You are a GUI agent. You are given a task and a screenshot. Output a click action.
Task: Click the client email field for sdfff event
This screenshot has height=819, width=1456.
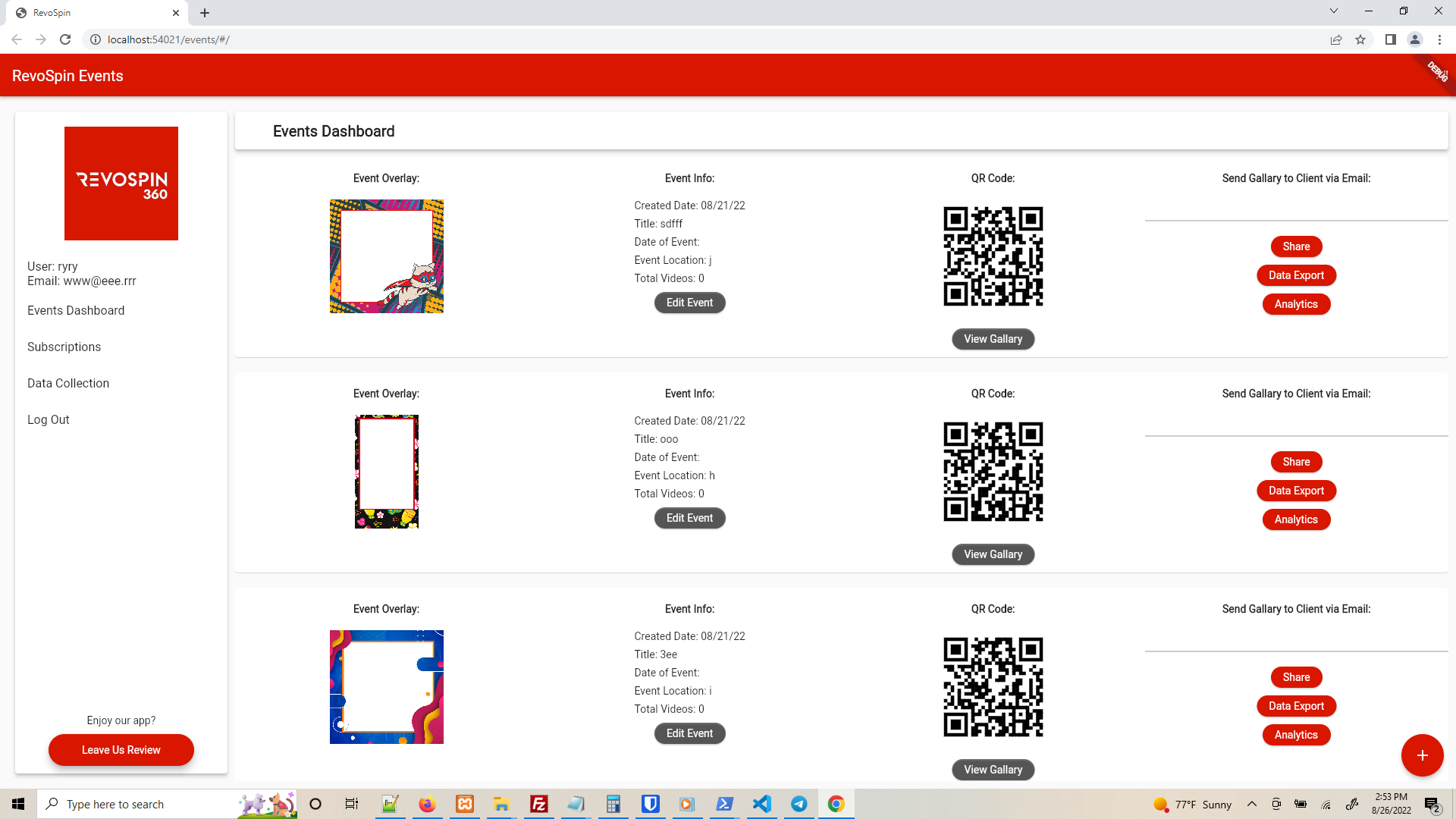(x=1296, y=206)
